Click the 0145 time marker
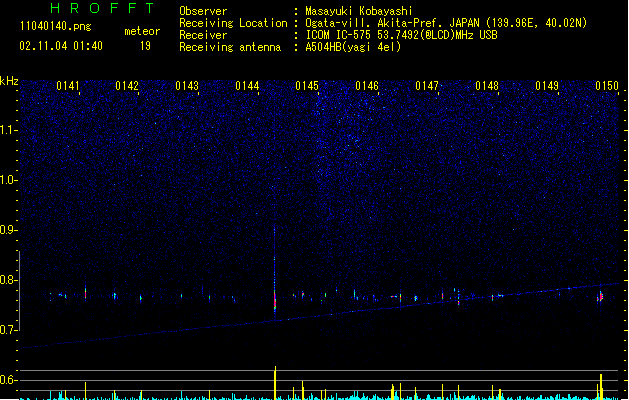The image size is (629, 400). tap(307, 86)
